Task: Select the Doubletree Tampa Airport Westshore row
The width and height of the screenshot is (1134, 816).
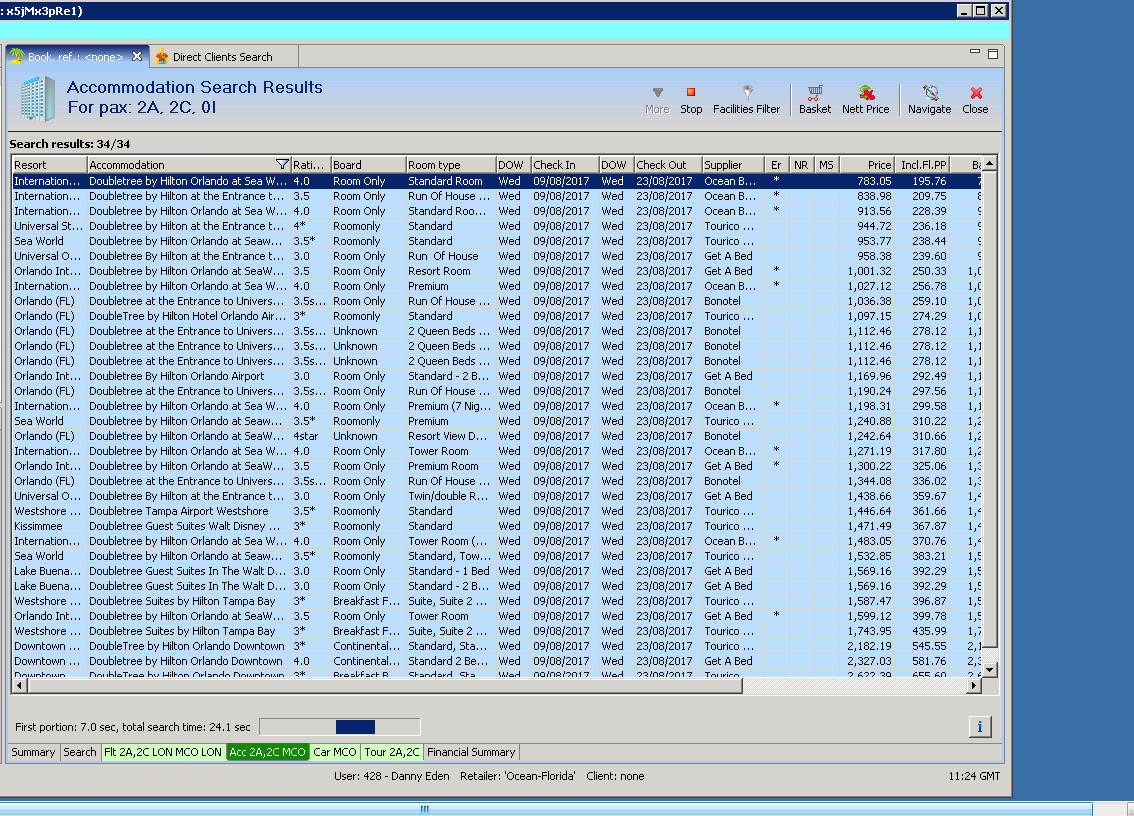Action: coord(497,511)
